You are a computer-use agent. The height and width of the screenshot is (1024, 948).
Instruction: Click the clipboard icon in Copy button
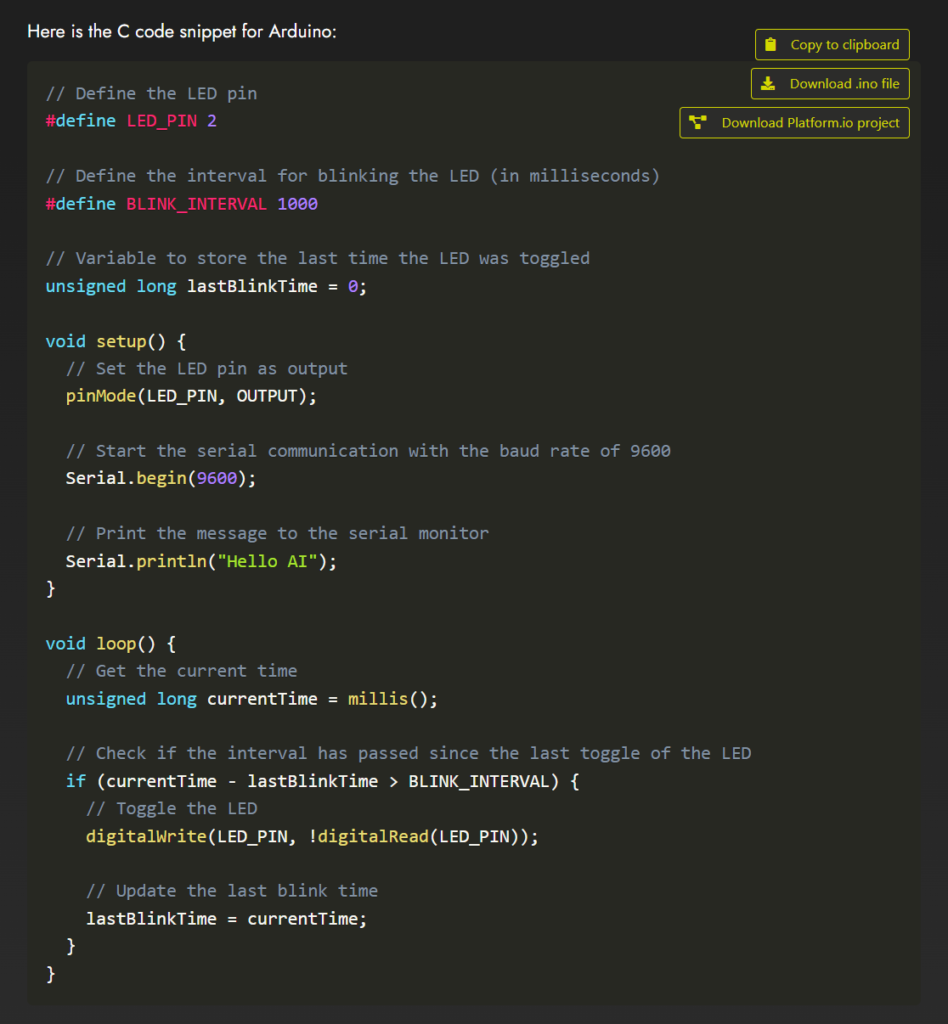770,45
